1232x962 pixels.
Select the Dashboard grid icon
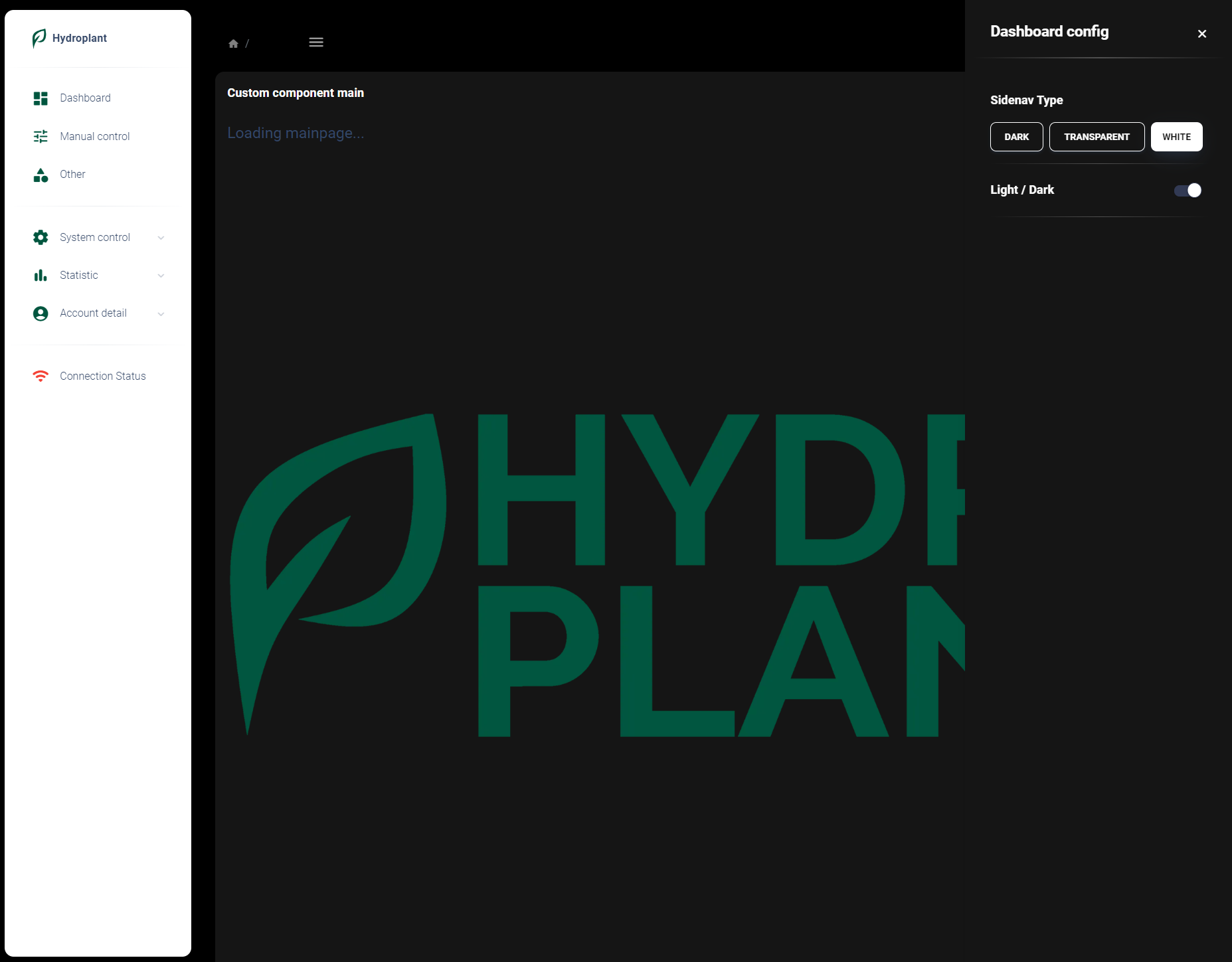pyautogui.click(x=40, y=98)
